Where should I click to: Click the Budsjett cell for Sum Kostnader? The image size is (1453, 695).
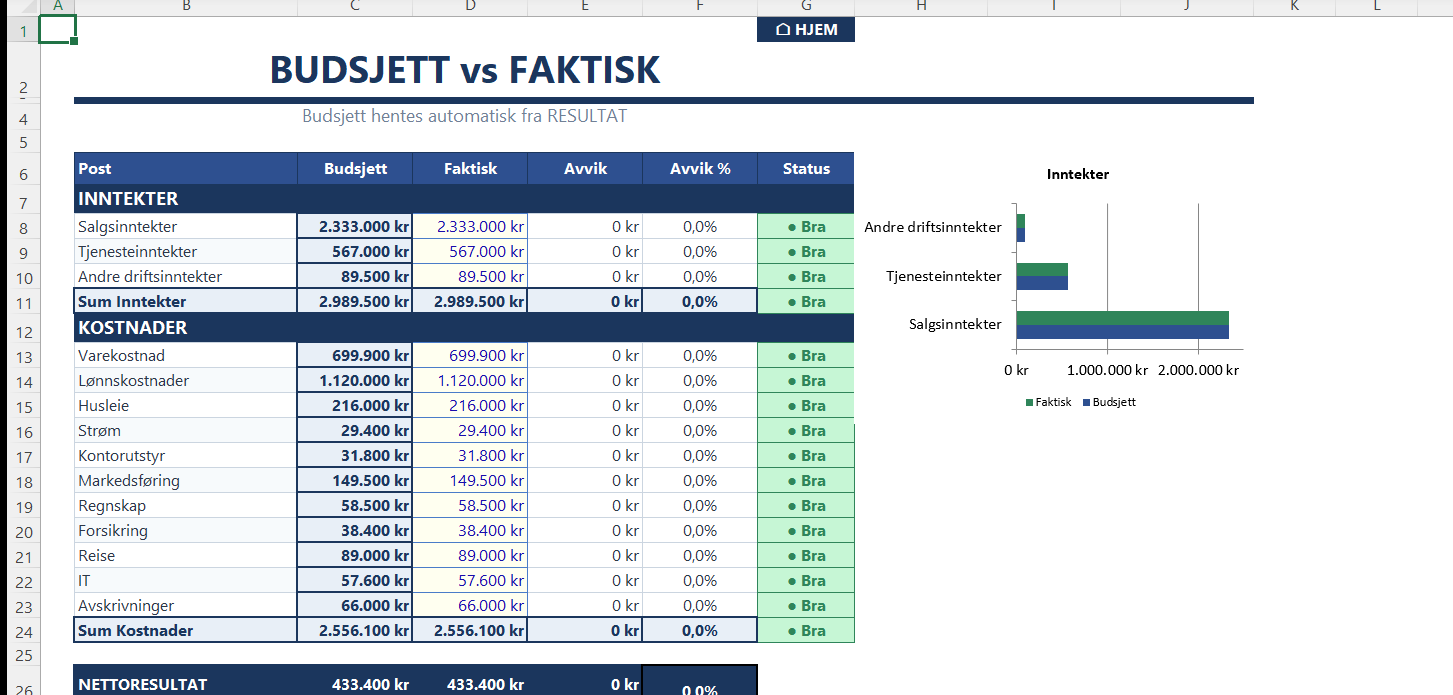tap(355, 631)
